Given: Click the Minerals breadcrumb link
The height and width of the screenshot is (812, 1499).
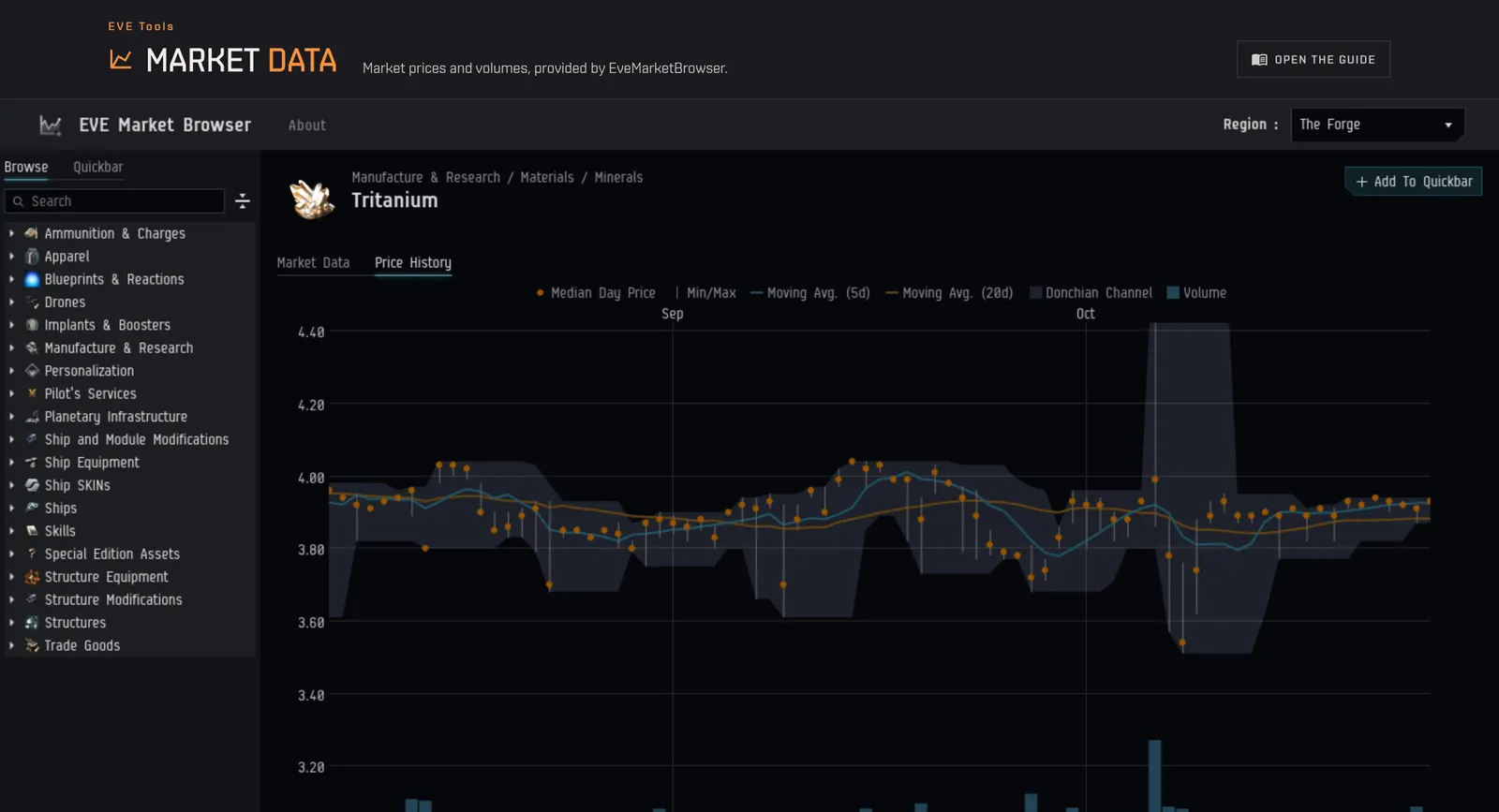Looking at the screenshot, I should point(618,177).
